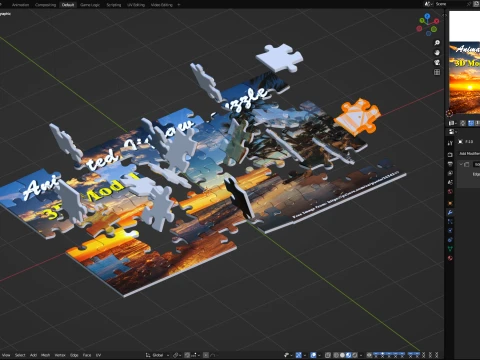Viewport: 480px width, 360px height.
Task: Switch to solid shading mode
Action: point(342,355)
